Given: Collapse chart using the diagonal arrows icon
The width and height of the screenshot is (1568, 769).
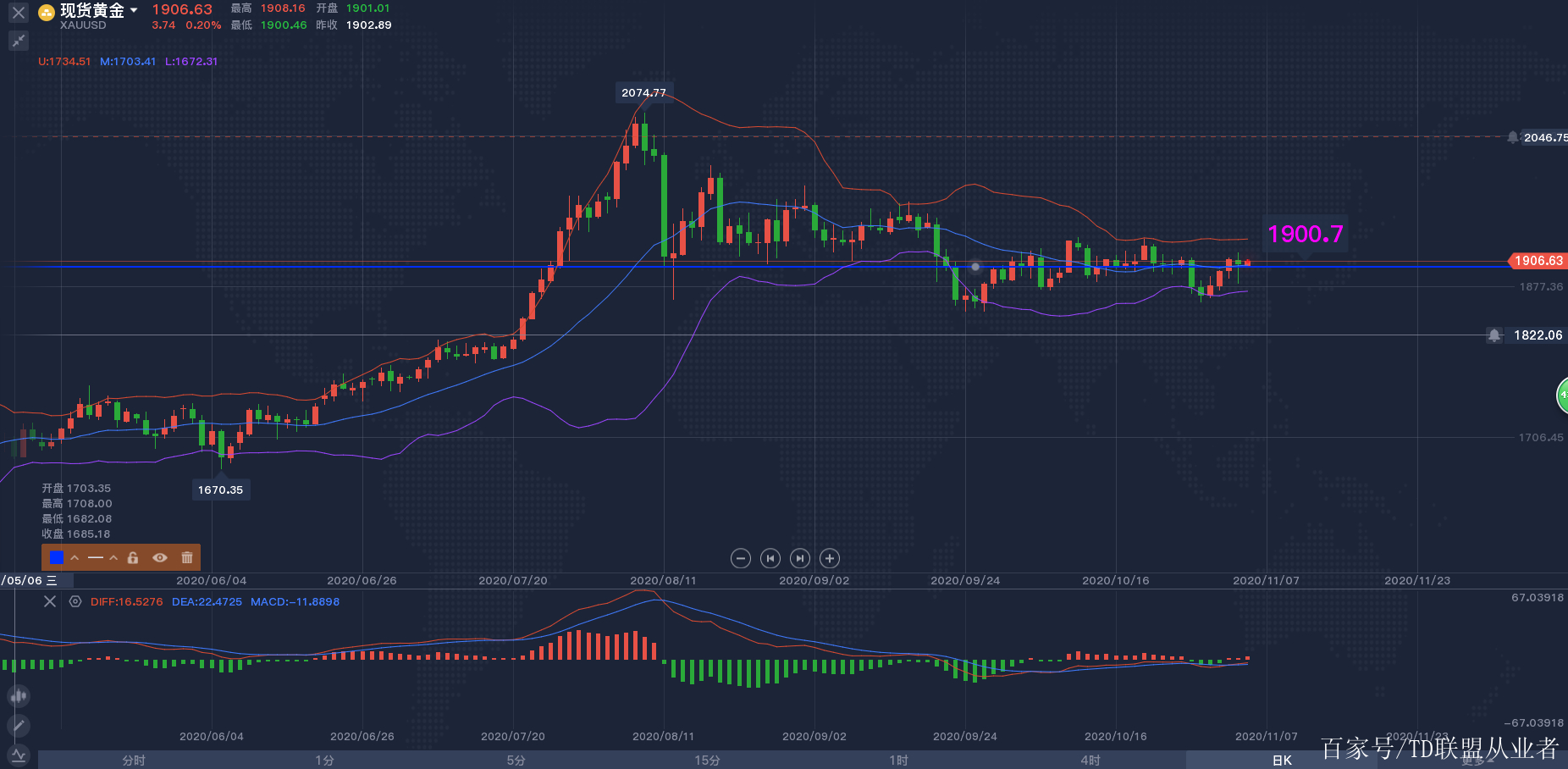Looking at the screenshot, I should click(18, 40).
